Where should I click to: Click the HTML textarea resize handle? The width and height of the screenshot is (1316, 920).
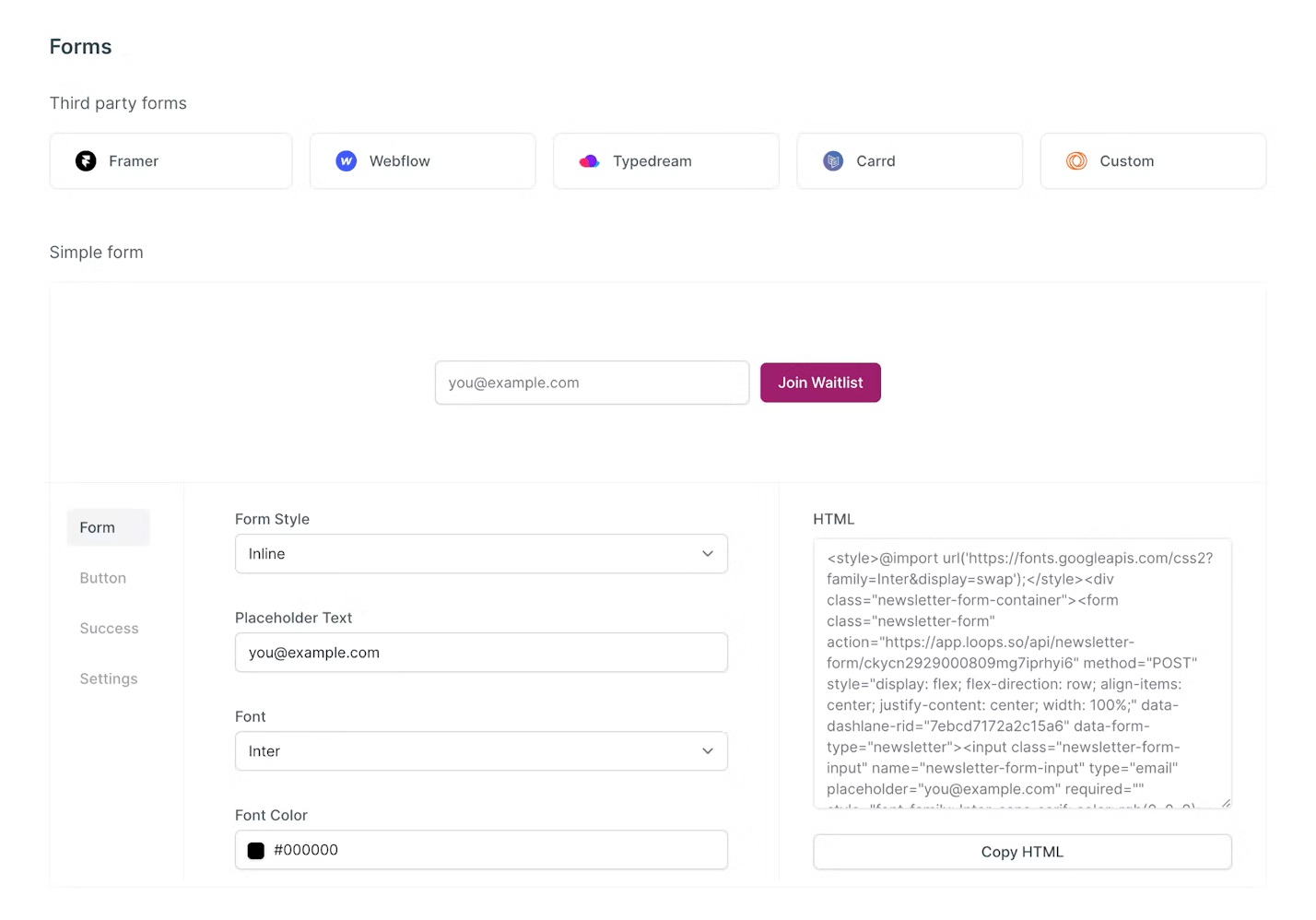point(1226,803)
